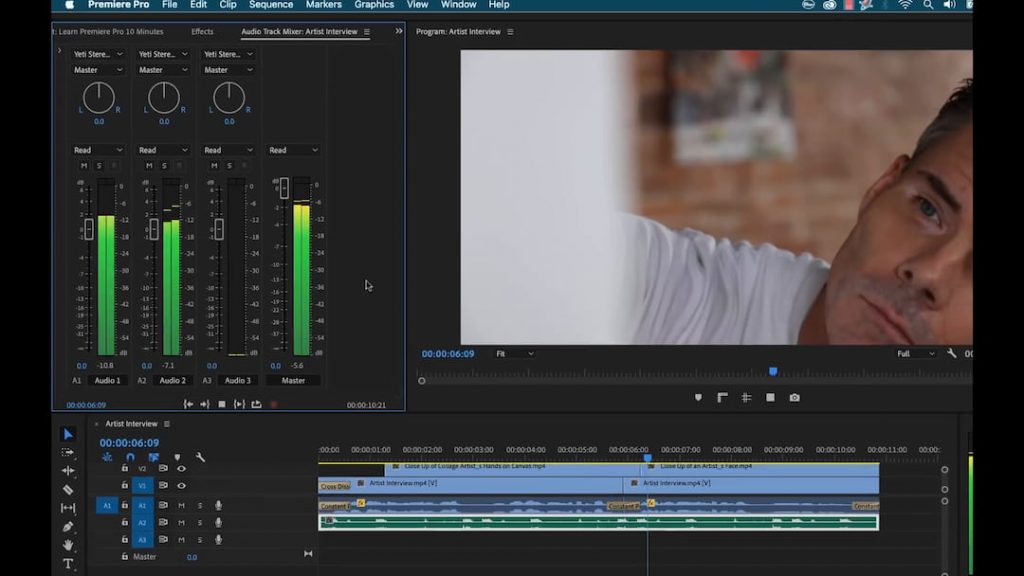Select the Hand tool

[68, 544]
